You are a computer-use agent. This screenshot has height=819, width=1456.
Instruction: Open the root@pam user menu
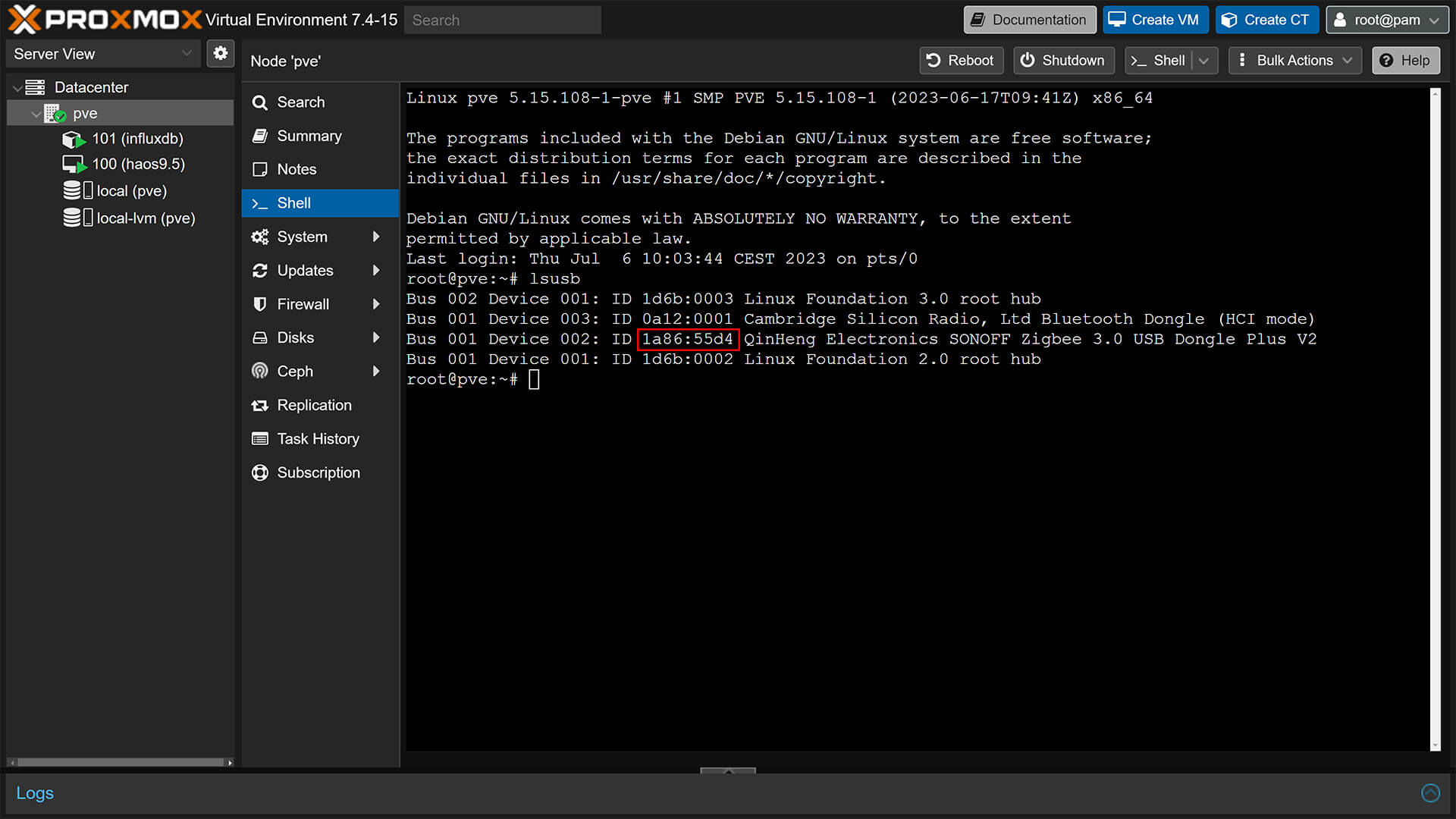point(1386,20)
